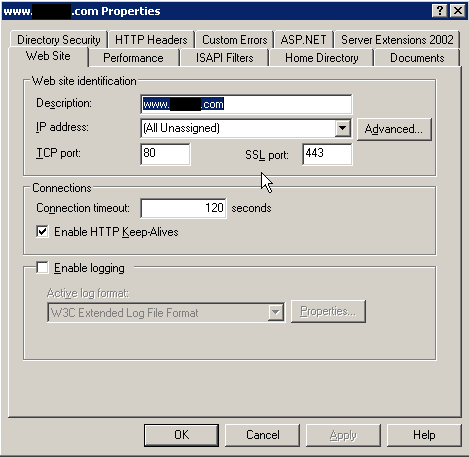Enable logging checkbox
The width and height of the screenshot is (469, 457).
[42, 267]
